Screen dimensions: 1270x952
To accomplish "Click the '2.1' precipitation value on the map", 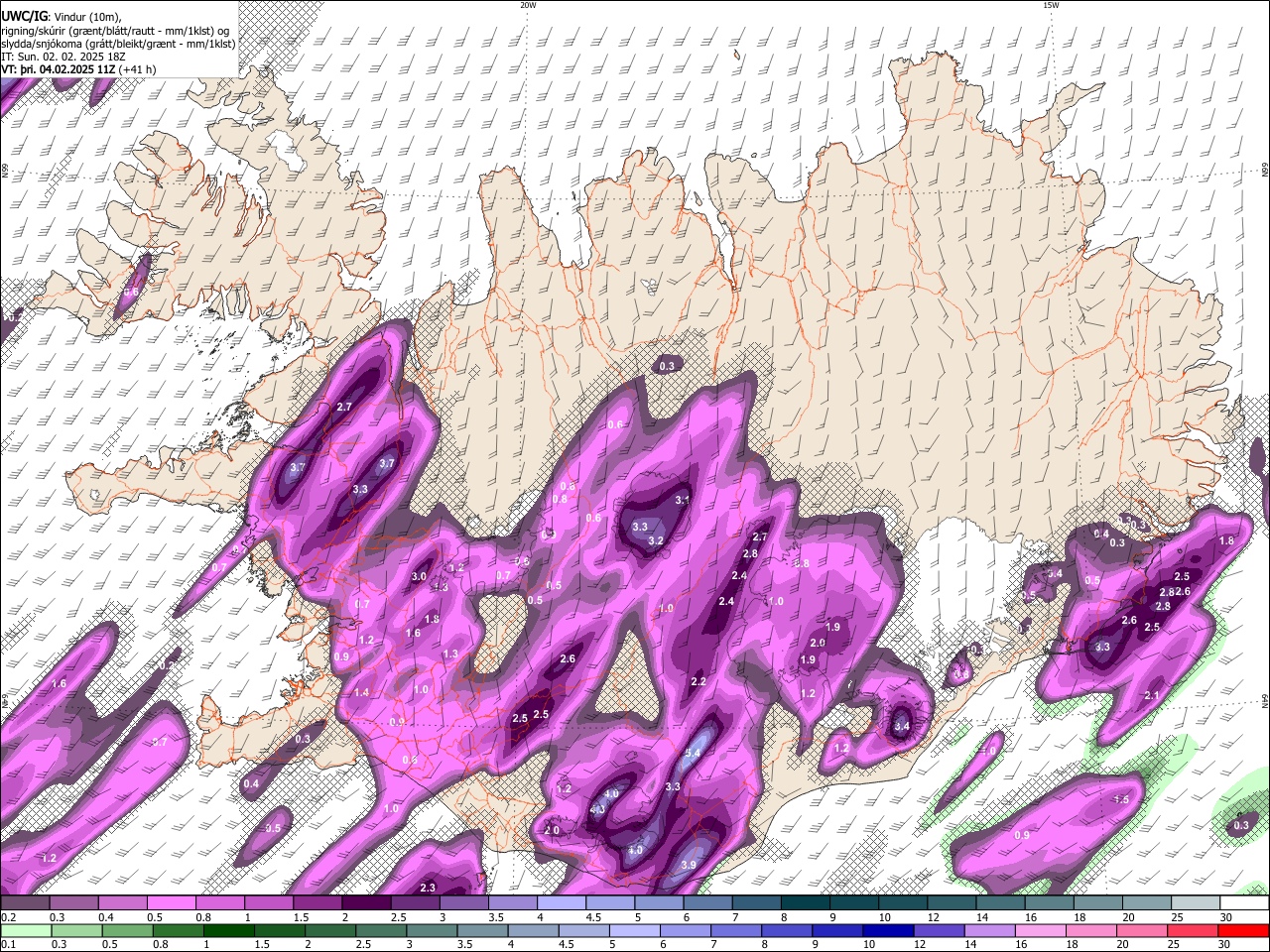I will 1152,696.
